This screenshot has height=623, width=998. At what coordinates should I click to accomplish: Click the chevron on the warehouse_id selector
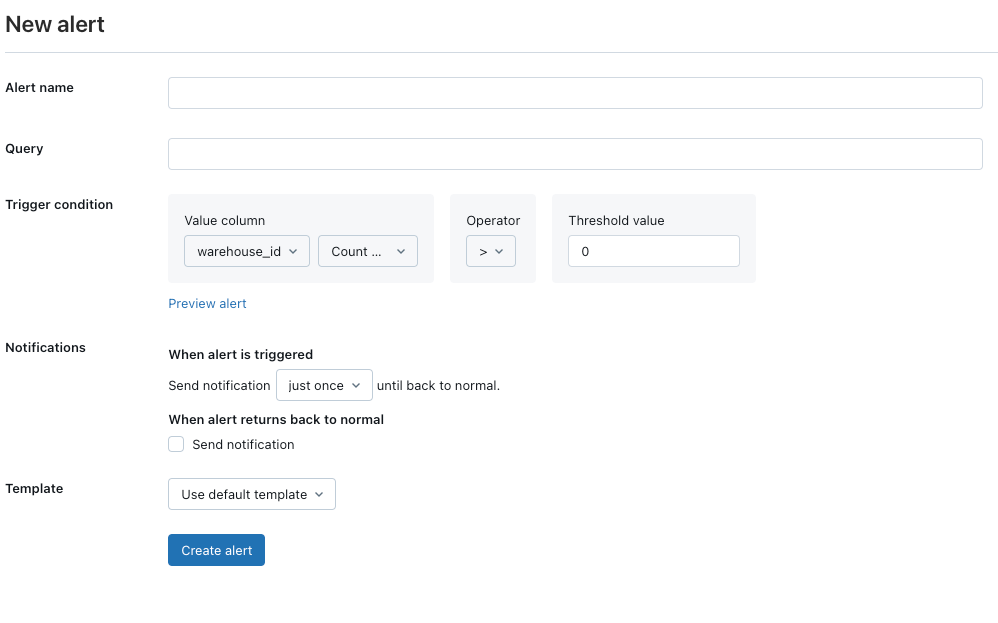coord(296,251)
